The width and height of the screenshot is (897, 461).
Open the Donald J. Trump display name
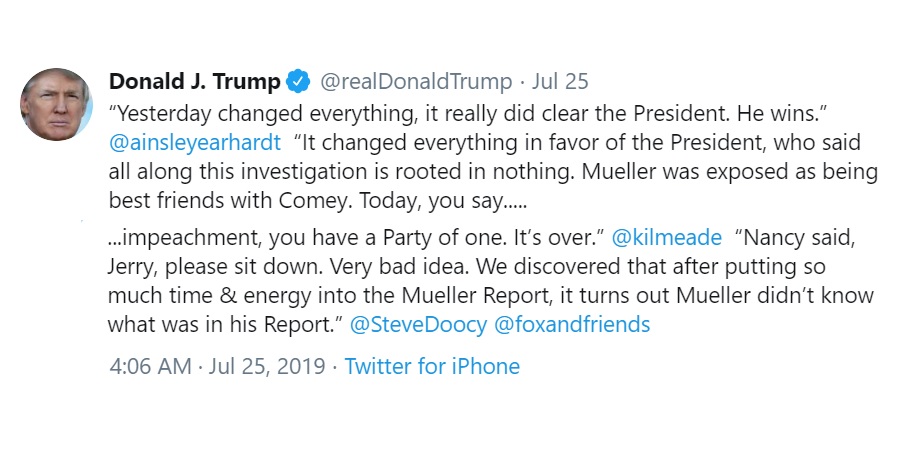[x=195, y=82]
